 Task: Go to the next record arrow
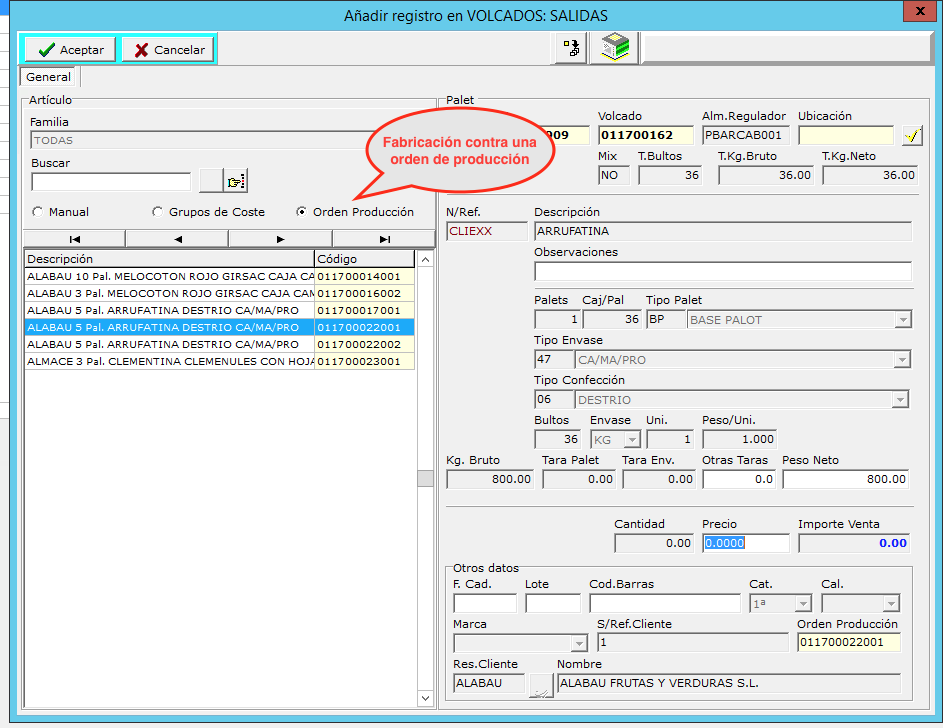click(x=280, y=239)
